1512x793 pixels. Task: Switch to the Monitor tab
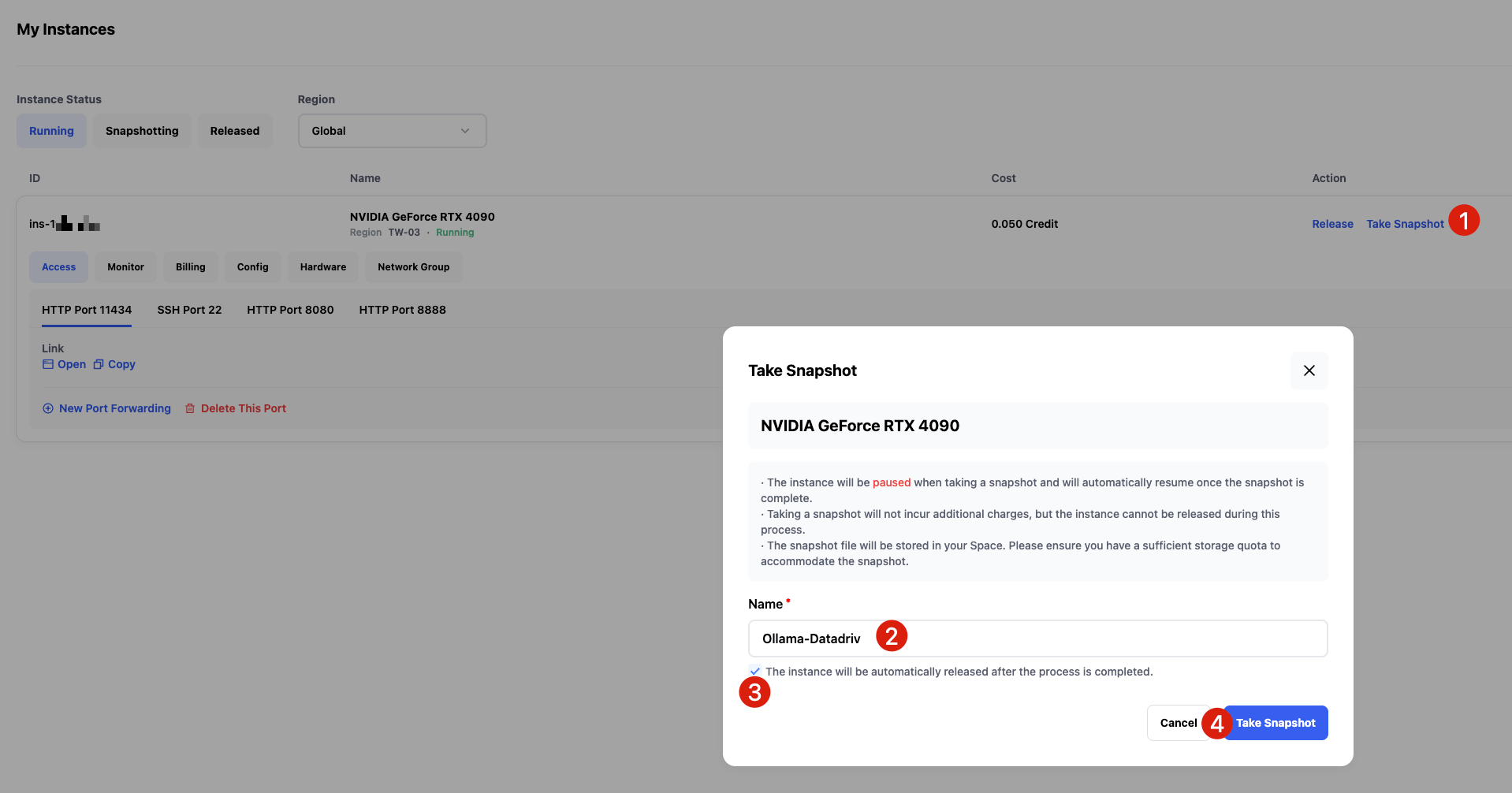125,267
